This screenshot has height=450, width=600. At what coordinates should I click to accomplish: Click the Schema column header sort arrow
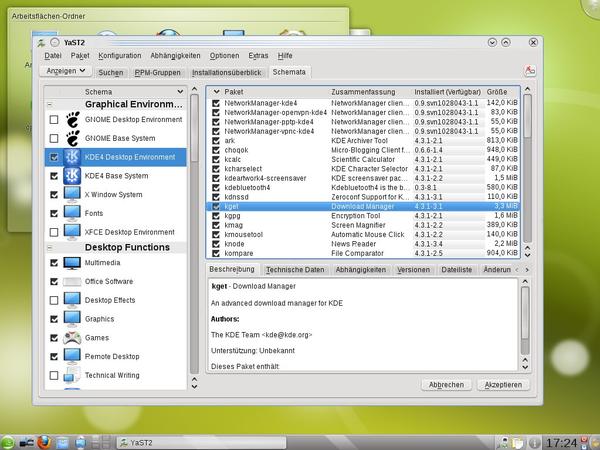[x=180, y=92]
